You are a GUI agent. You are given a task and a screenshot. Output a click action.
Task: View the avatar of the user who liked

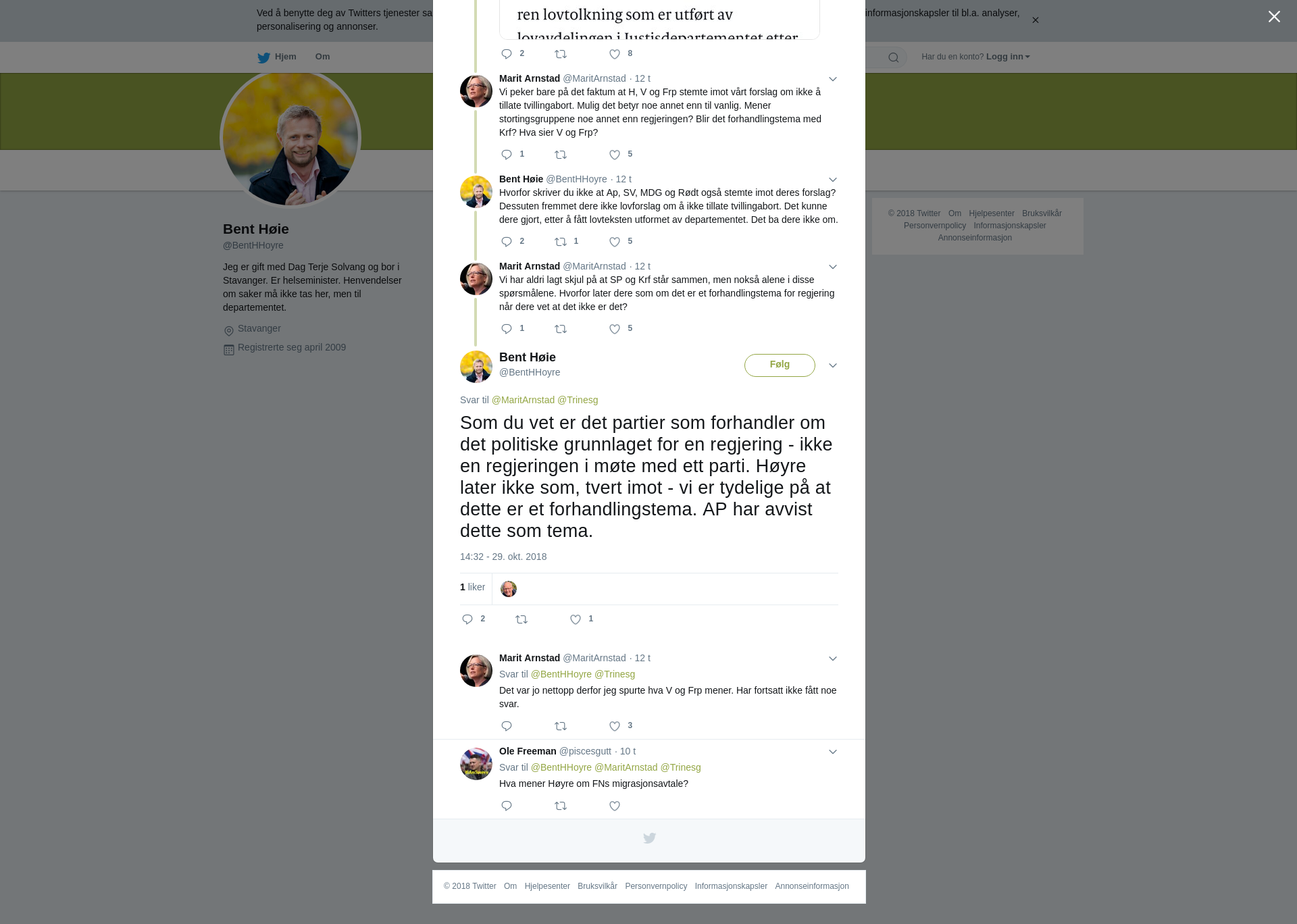tap(509, 589)
